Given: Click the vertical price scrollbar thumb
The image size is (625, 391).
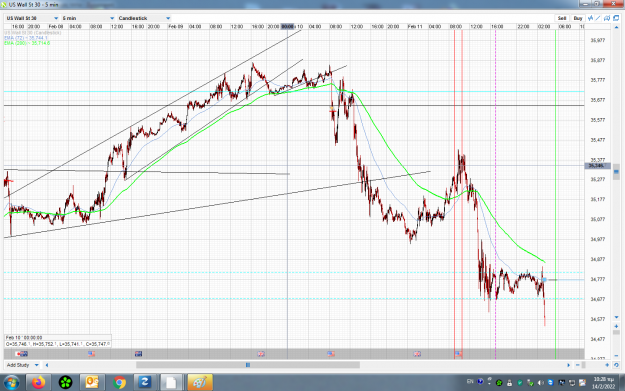Looking at the screenshot, I should click(x=616, y=171).
